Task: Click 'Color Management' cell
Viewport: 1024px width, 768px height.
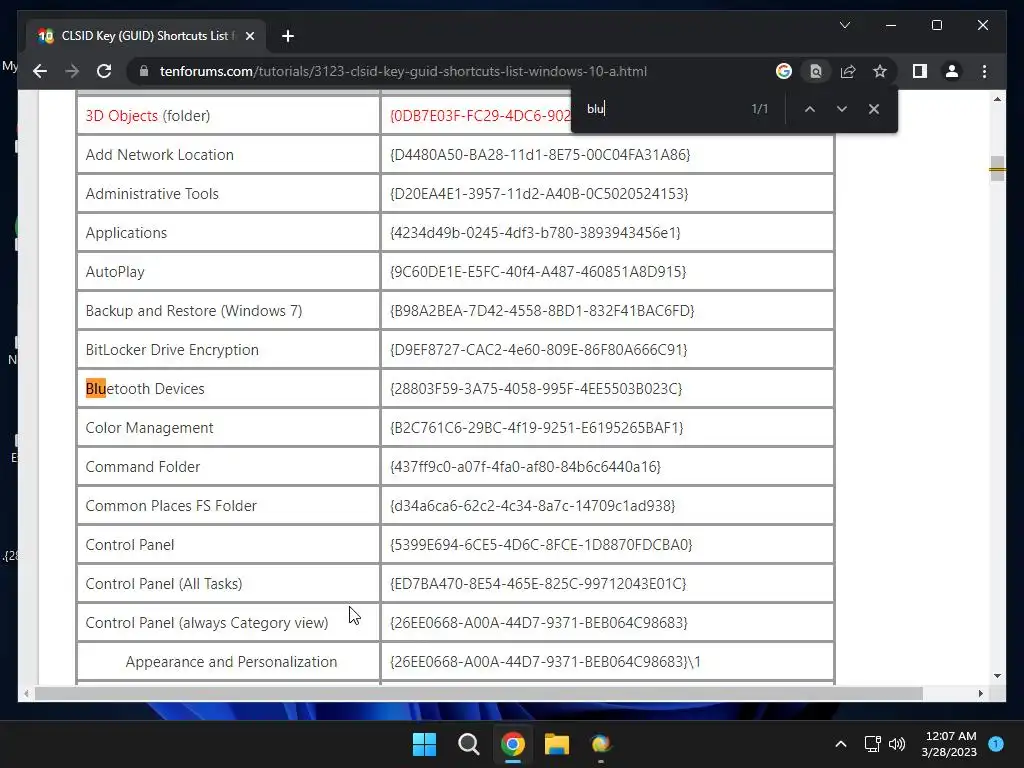Action: coord(228,428)
